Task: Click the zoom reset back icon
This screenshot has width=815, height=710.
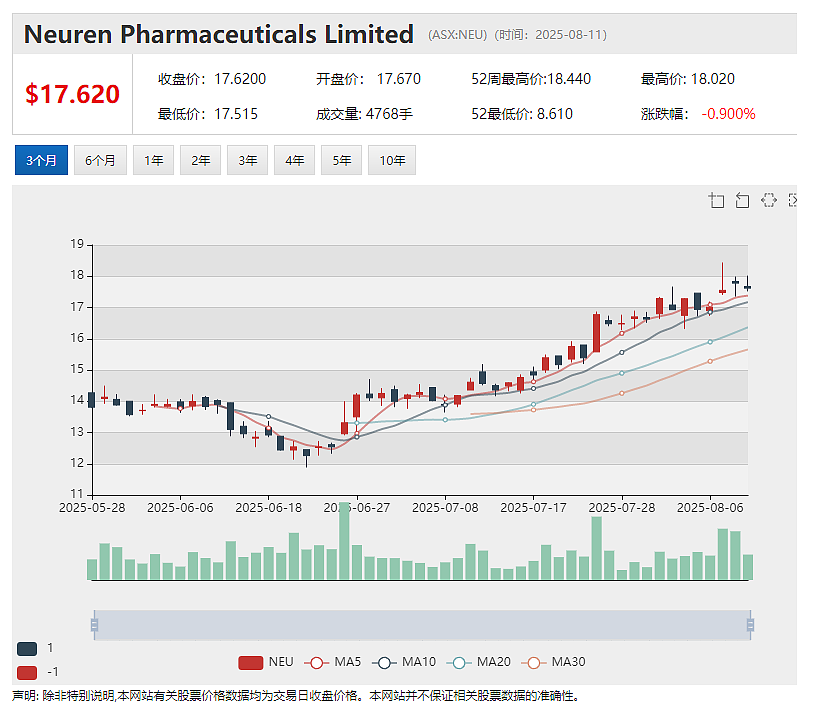Action: click(x=742, y=200)
